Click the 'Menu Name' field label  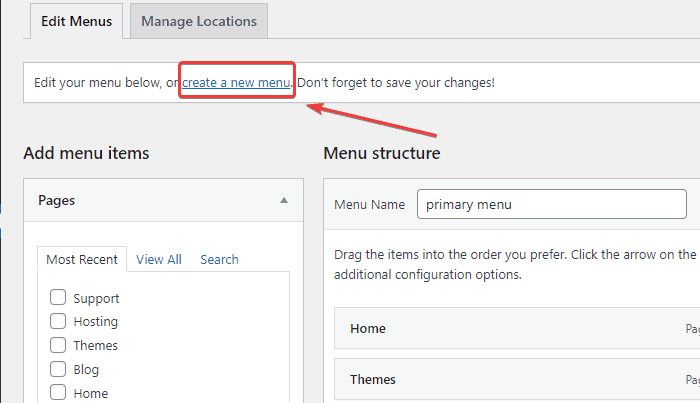point(369,204)
